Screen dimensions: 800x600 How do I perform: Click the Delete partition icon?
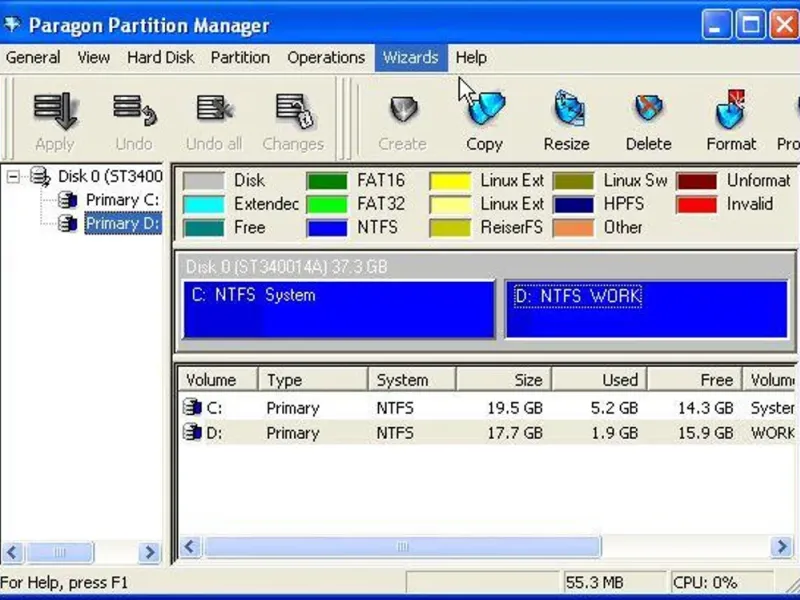(x=648, y=108)
